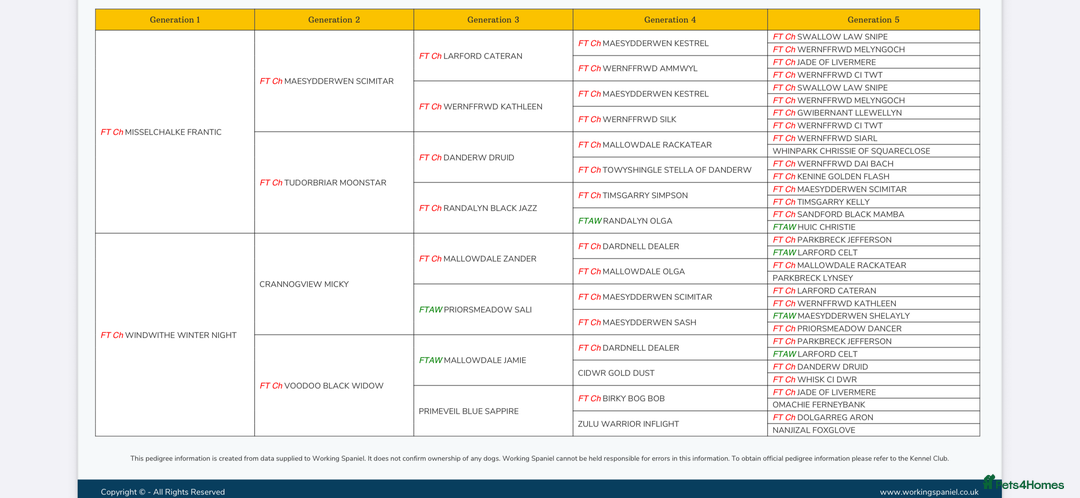Open NANJIZAL FOXGLOVE entry
The height and width of the screenshot is (498, 1080).
813,430
